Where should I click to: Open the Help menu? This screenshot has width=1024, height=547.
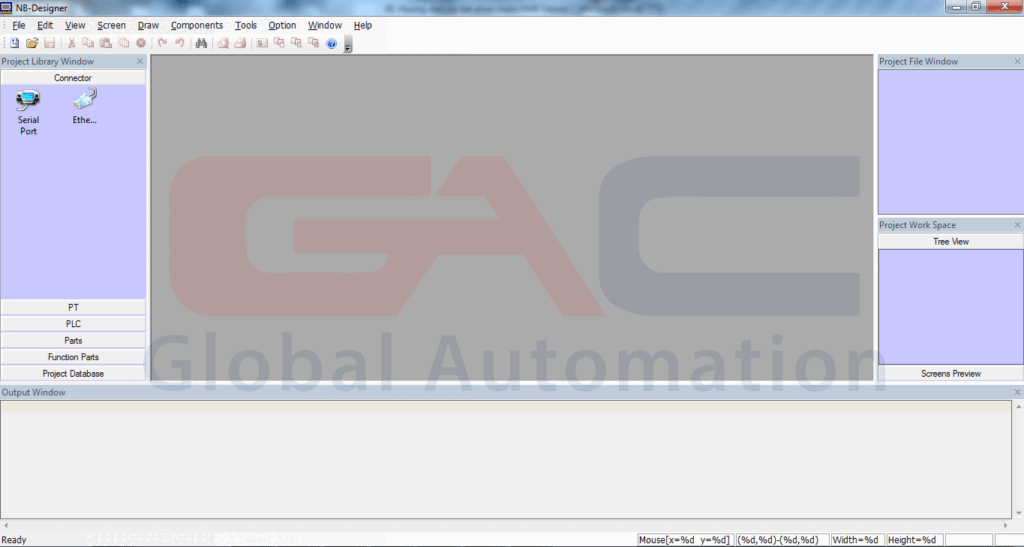(x=362, y=25)
